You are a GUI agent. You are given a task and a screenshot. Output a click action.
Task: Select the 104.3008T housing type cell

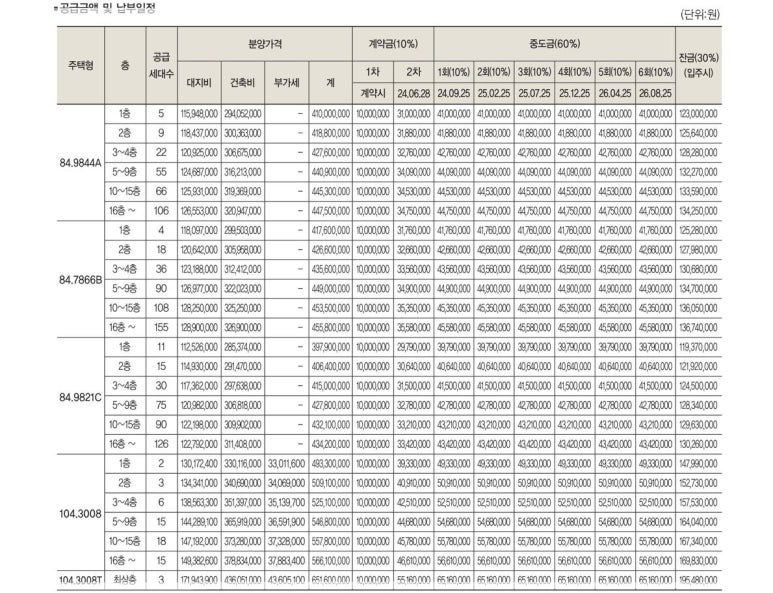coord(80,580)
